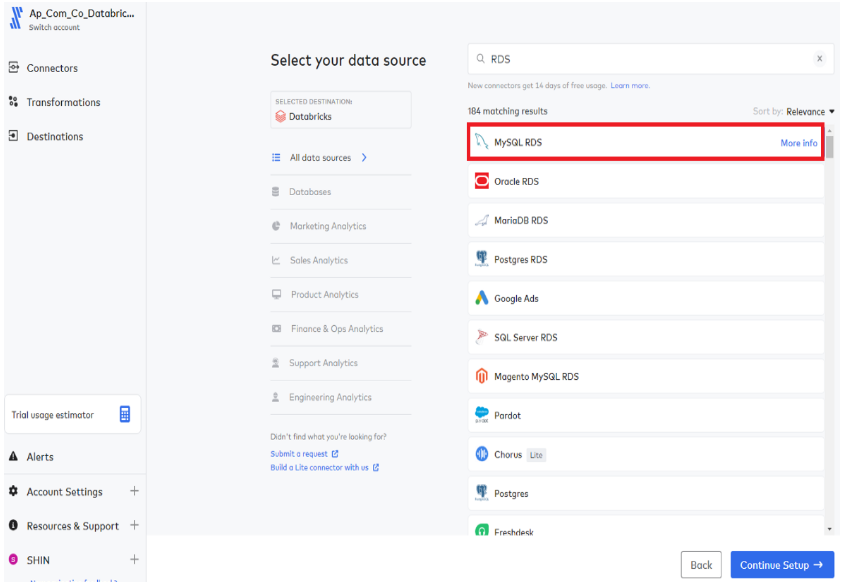The height and width of the screenshot is (588, 843).
Task: Click the Oracle RDS red logo
Action: click(482, 181)
